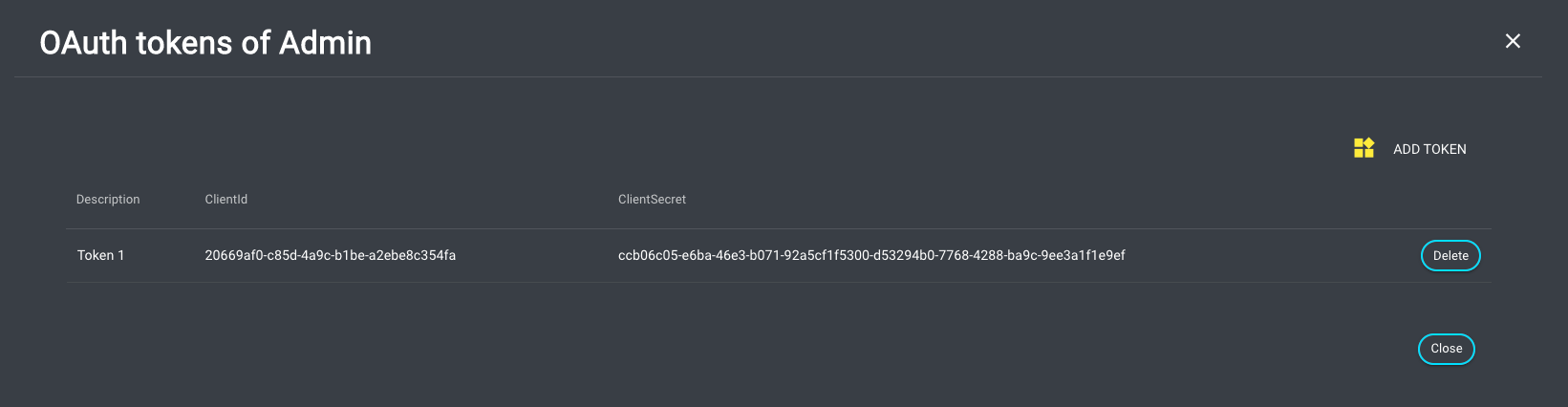1568x407 pixels.
Task: Click the yellow add token widgets icon
Action: (1364, 148)
